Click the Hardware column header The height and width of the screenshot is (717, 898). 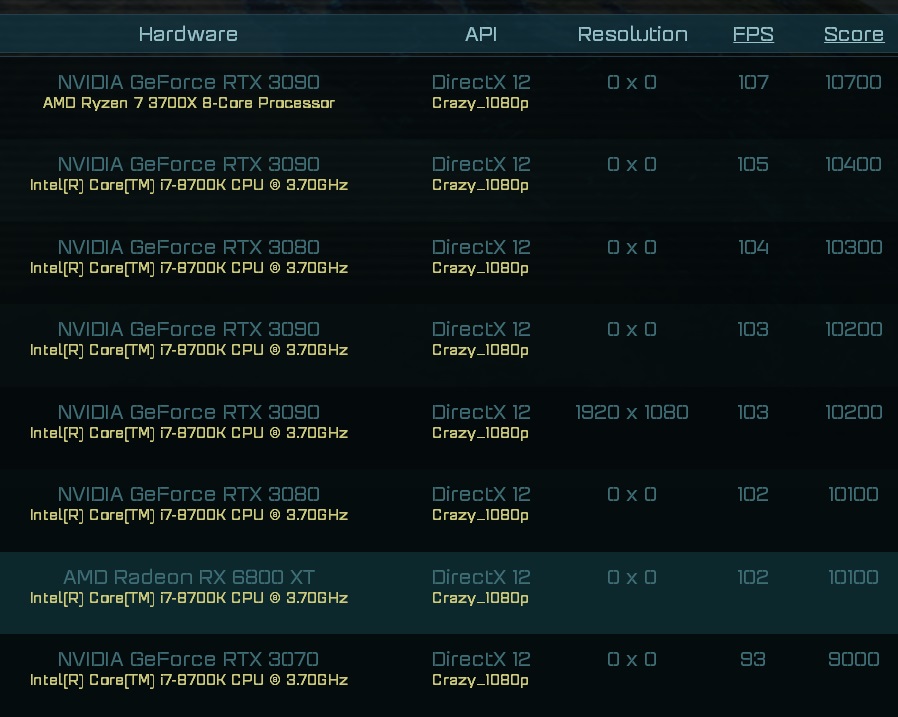point(188,34)
